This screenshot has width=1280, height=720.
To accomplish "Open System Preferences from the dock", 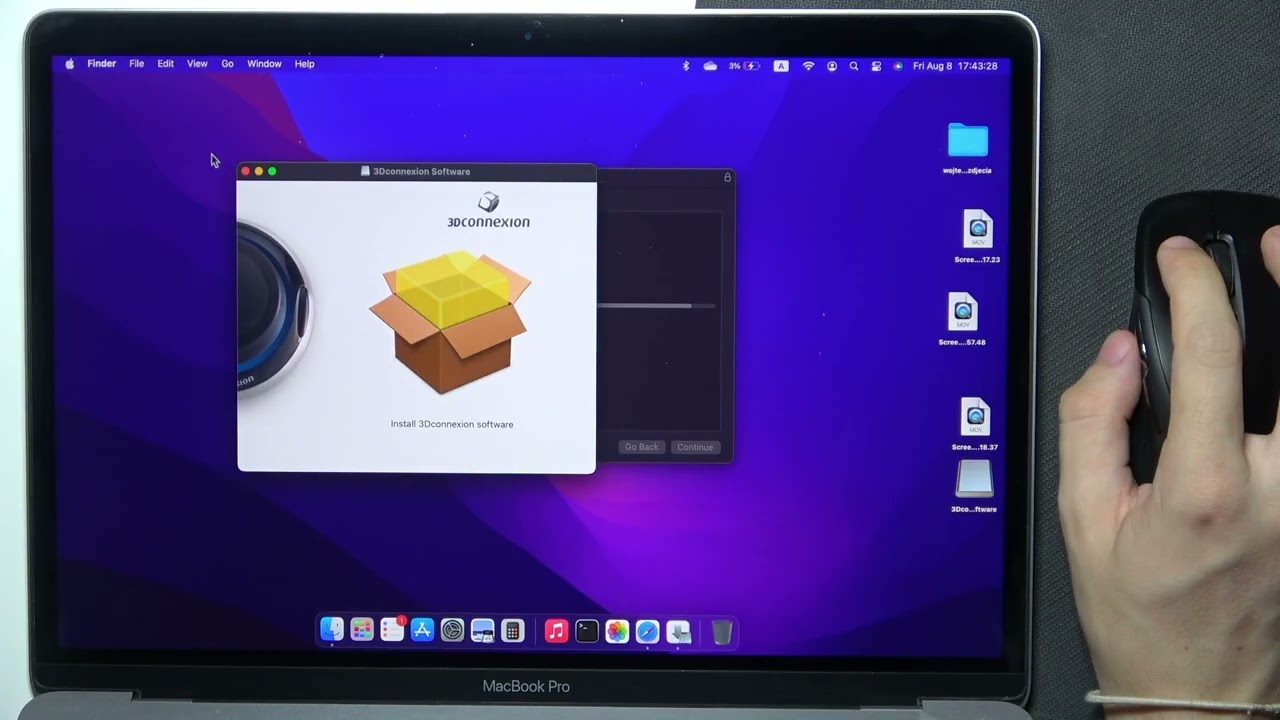I will (453, 630).
